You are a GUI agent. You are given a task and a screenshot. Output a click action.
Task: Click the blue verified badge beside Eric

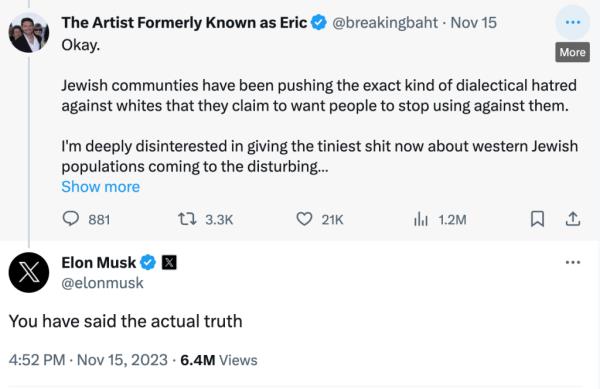pyautogui.click(x=318, y=23)
